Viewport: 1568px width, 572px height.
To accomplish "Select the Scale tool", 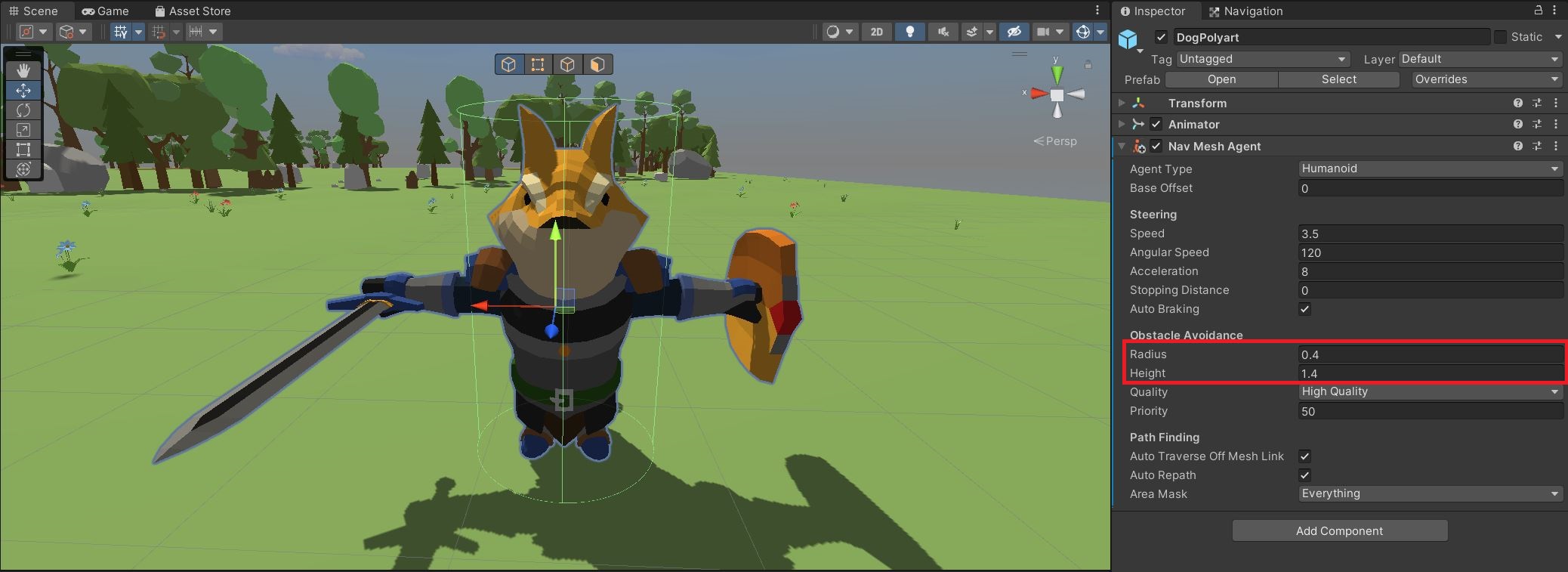I will point(23,130).
